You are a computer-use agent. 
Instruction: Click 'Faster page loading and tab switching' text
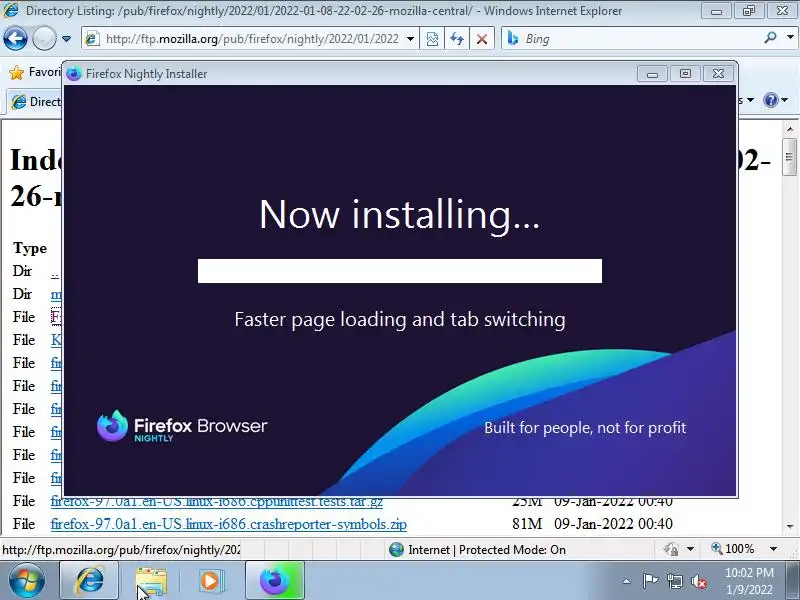399,320
